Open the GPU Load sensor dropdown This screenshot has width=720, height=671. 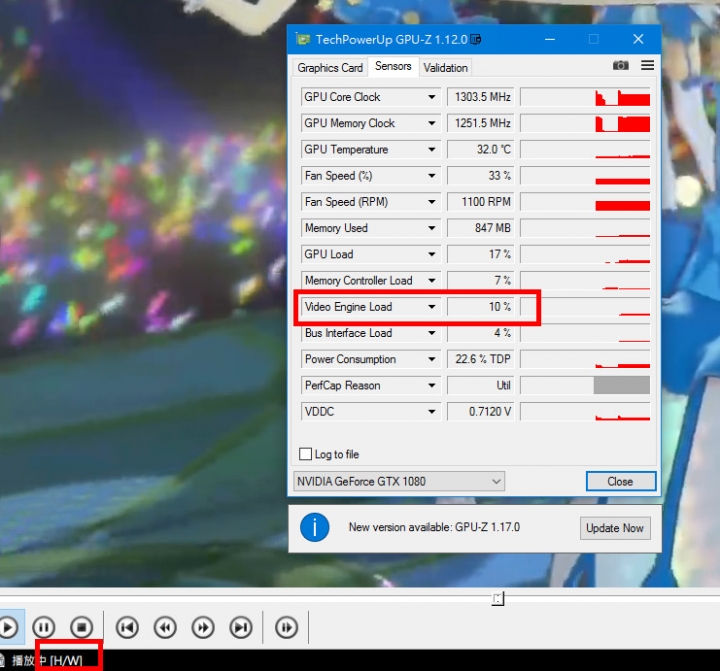point(432,254)
